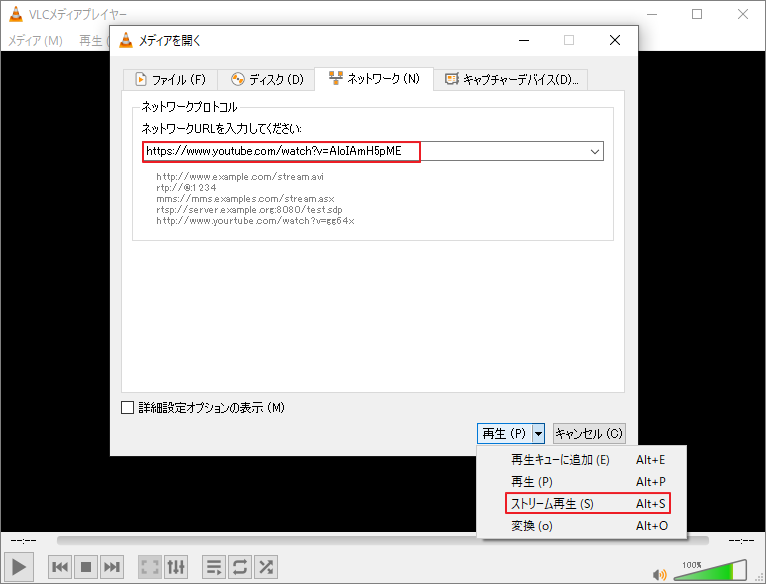766x584 pixels.
Task: Open the キャプチャーデバイス tab
Action: pyautogui.click(x=511, y=79)
